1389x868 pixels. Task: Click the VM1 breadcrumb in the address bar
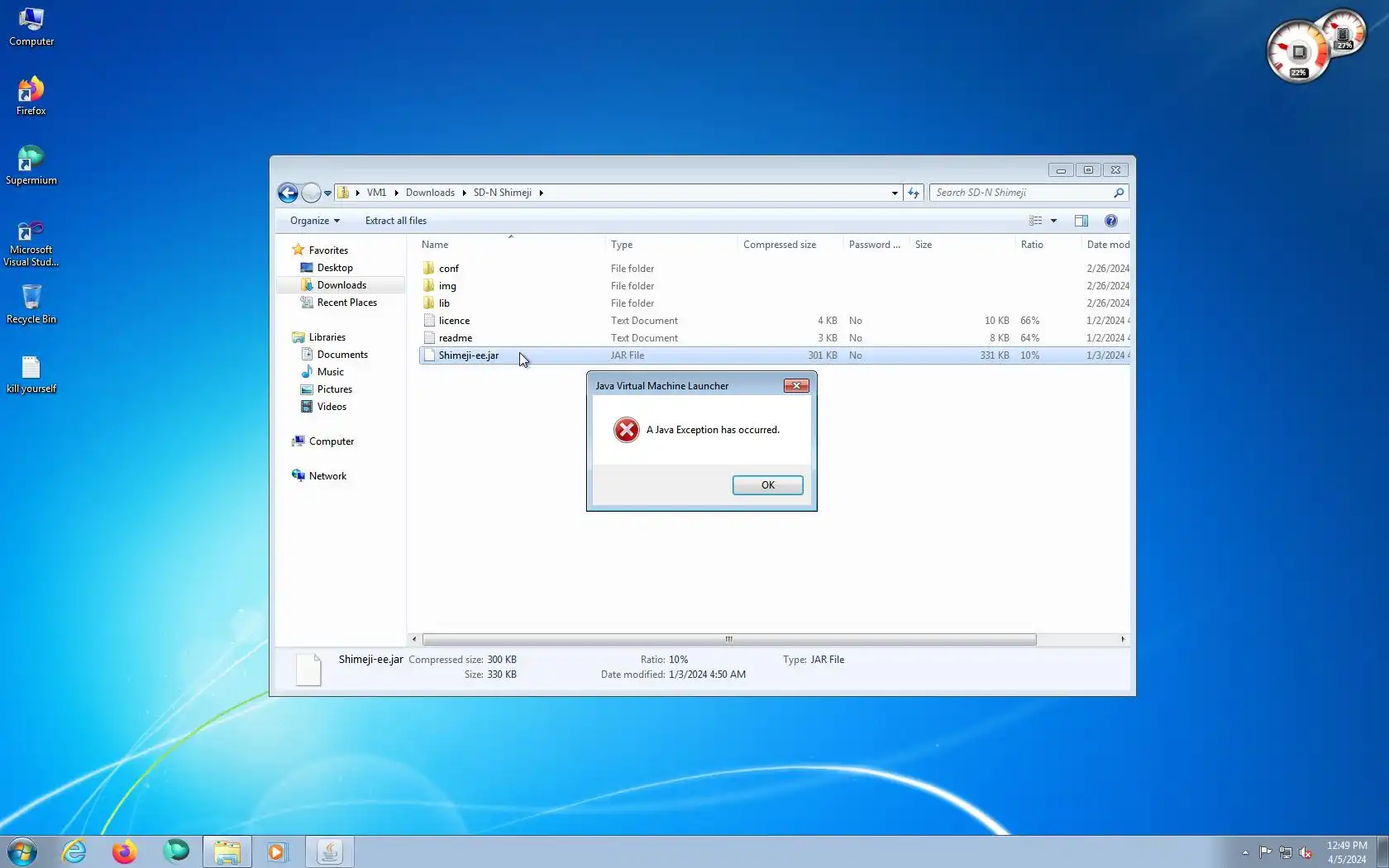pos(376,193)
